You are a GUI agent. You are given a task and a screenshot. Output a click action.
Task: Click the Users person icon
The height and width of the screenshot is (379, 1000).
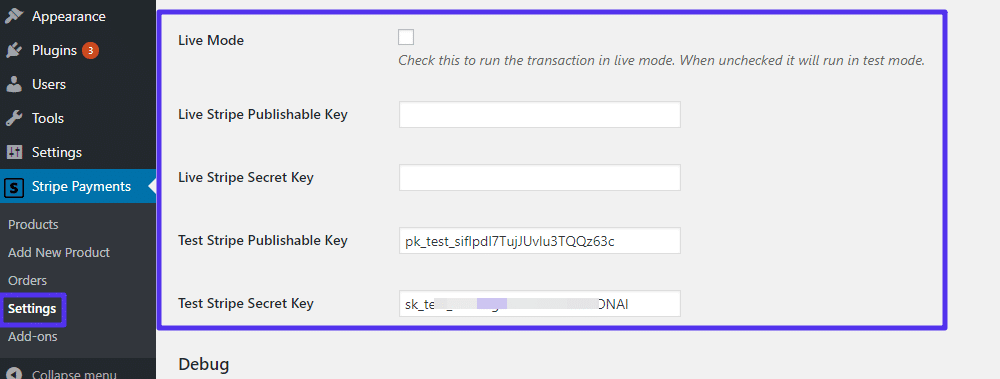(x=14, y=84)
